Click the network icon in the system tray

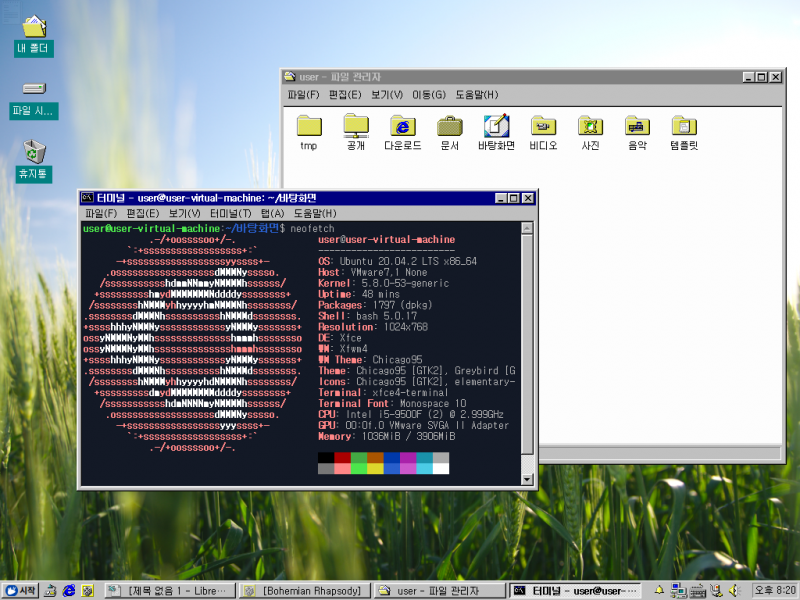[678, 590]
